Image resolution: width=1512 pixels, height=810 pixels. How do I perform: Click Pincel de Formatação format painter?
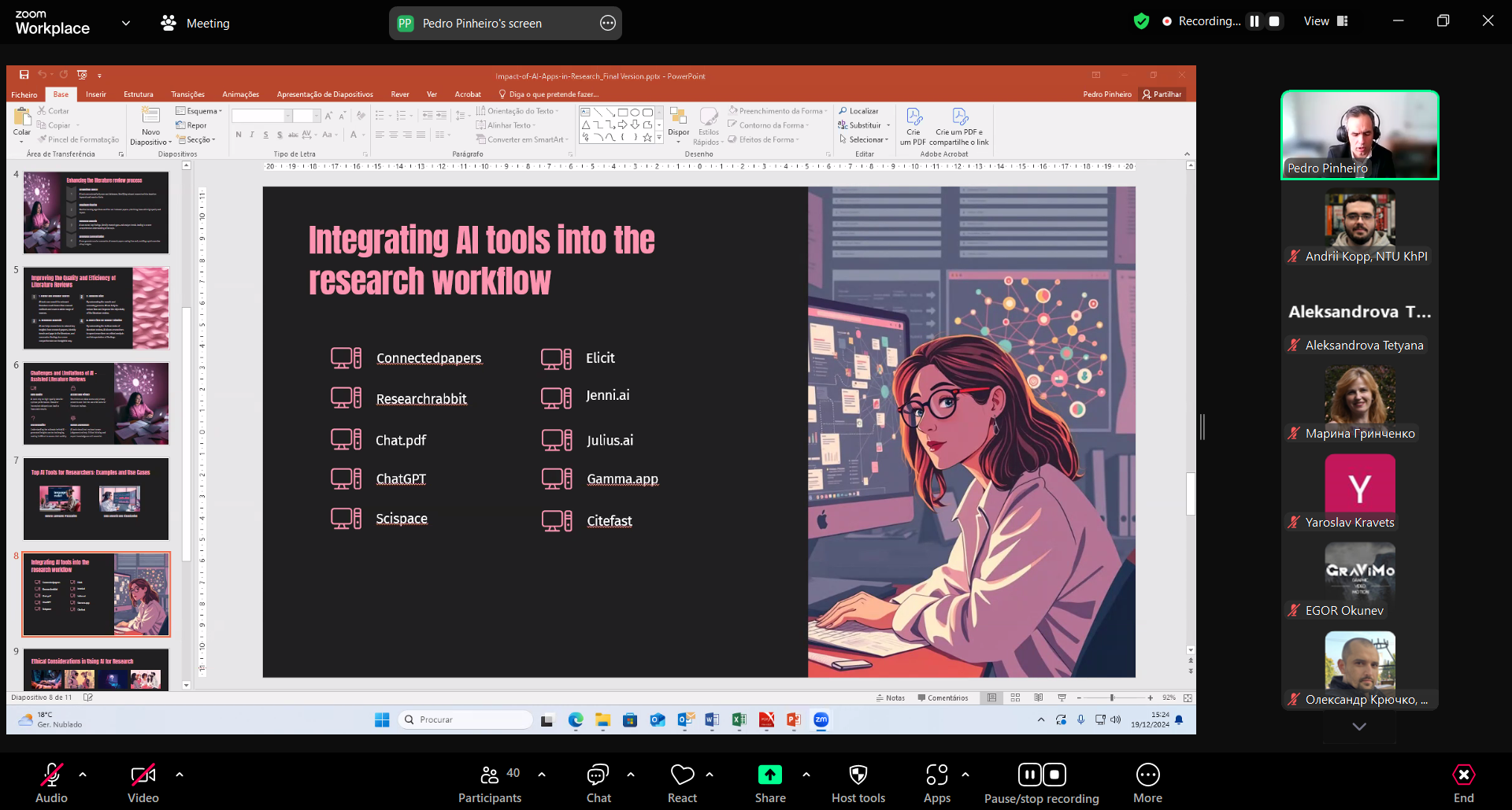[x=78, y=139]
